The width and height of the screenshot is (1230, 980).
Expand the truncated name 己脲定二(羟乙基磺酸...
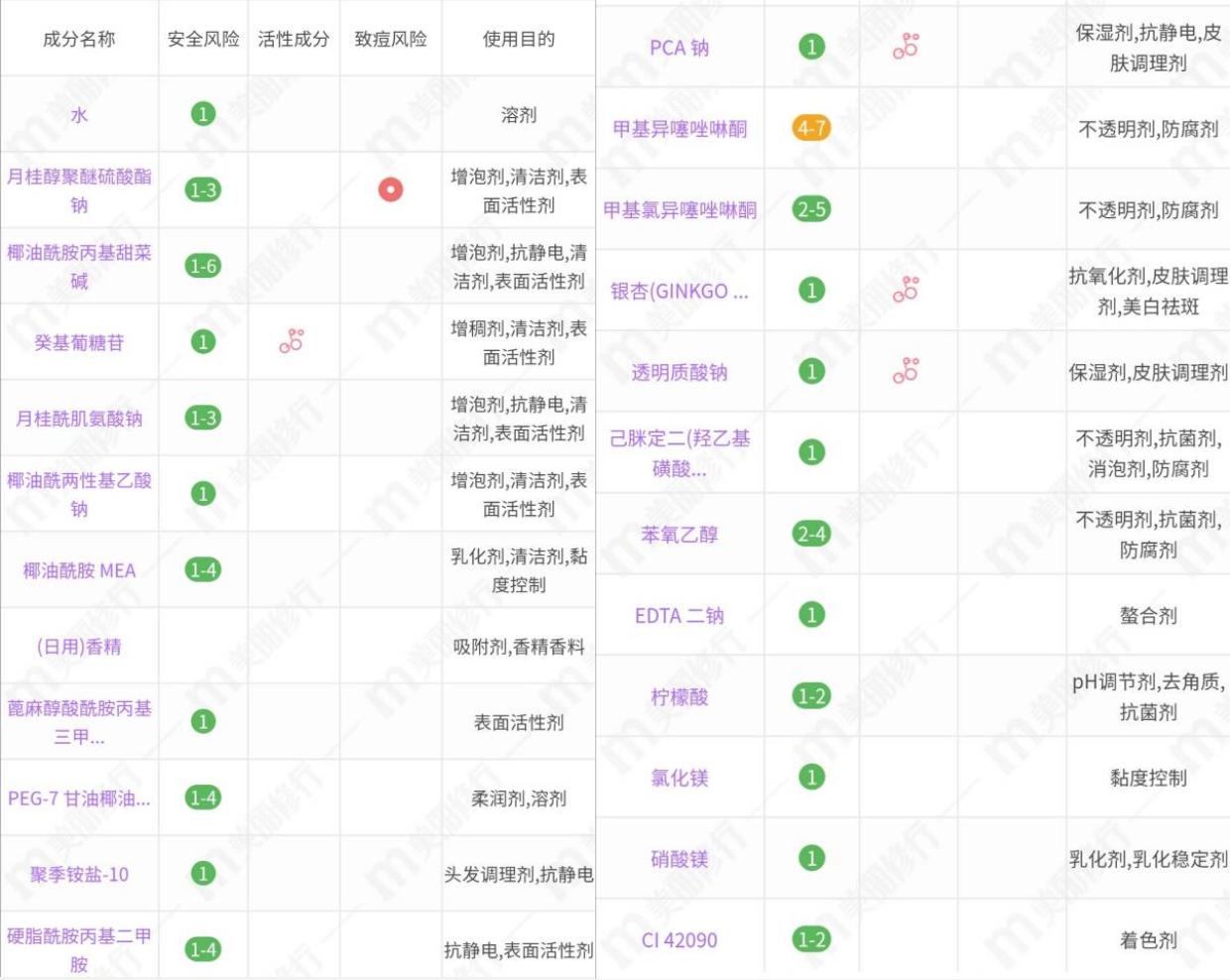pos(676,451)
